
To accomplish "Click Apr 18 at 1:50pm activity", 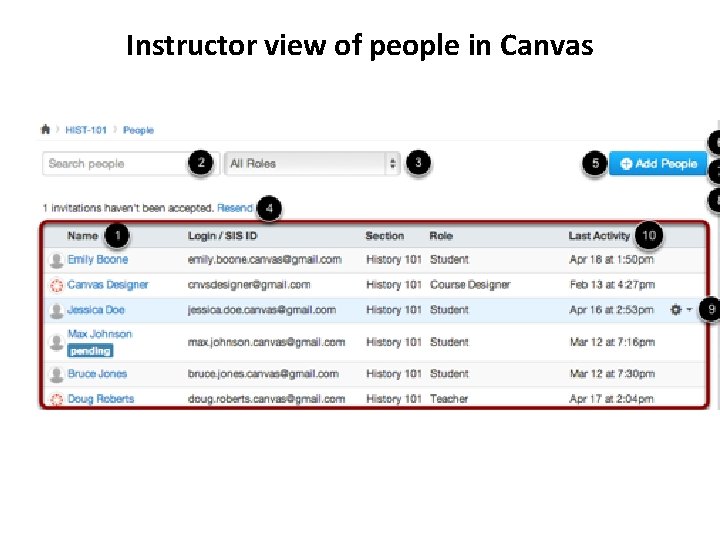I will [612, 259].
